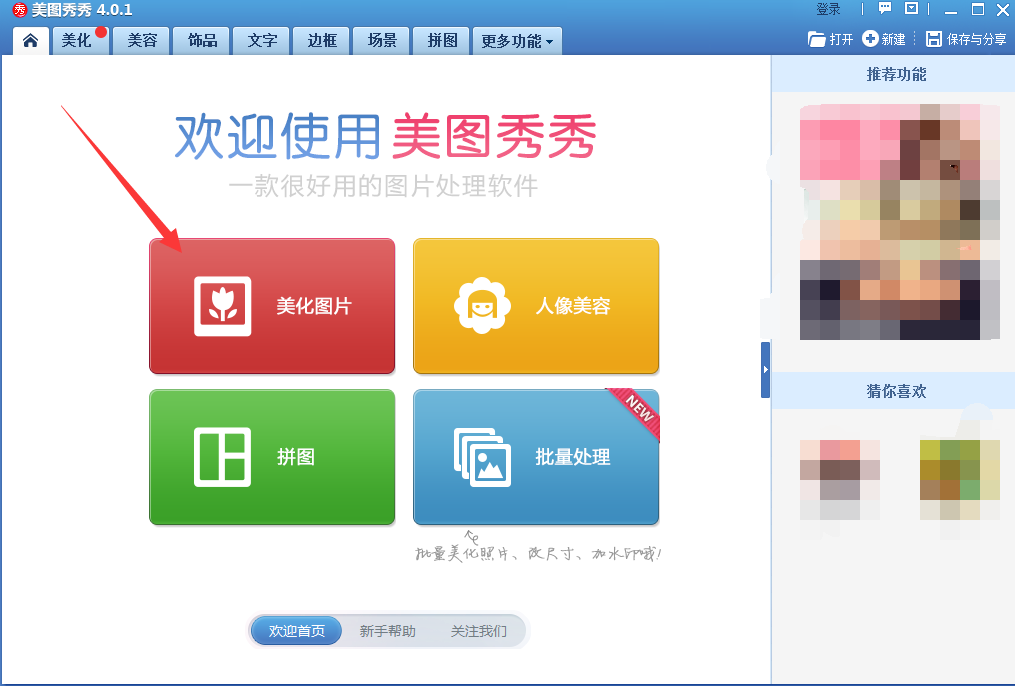Image resolution: width=1015 pixels, height=686 pixels.
Task: Open the 边框 tab
Action: (x=322, y=41)
